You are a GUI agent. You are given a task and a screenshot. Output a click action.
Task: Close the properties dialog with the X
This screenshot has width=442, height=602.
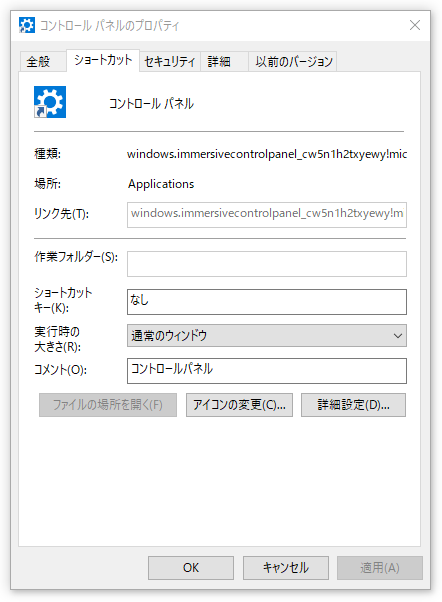pos(415,25)
